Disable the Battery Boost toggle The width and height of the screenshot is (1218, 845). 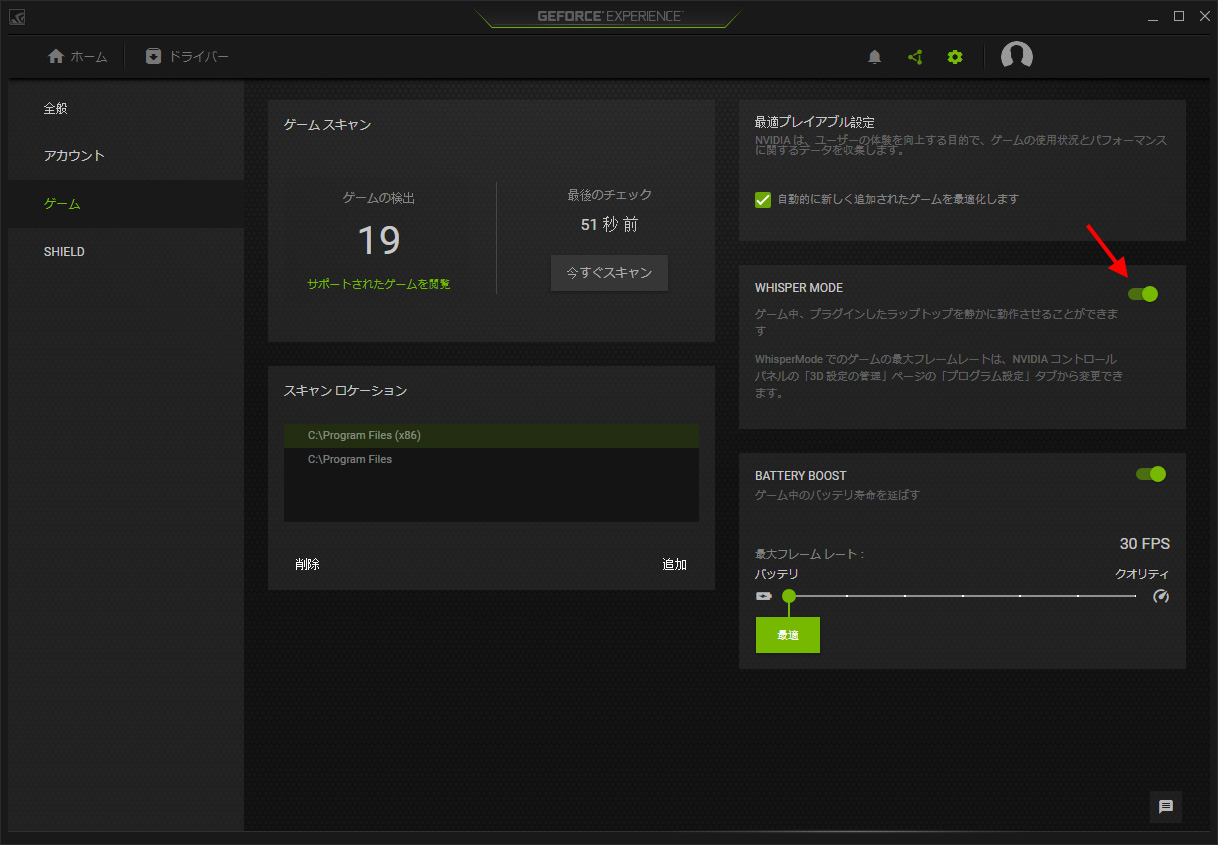(1151, 474)
